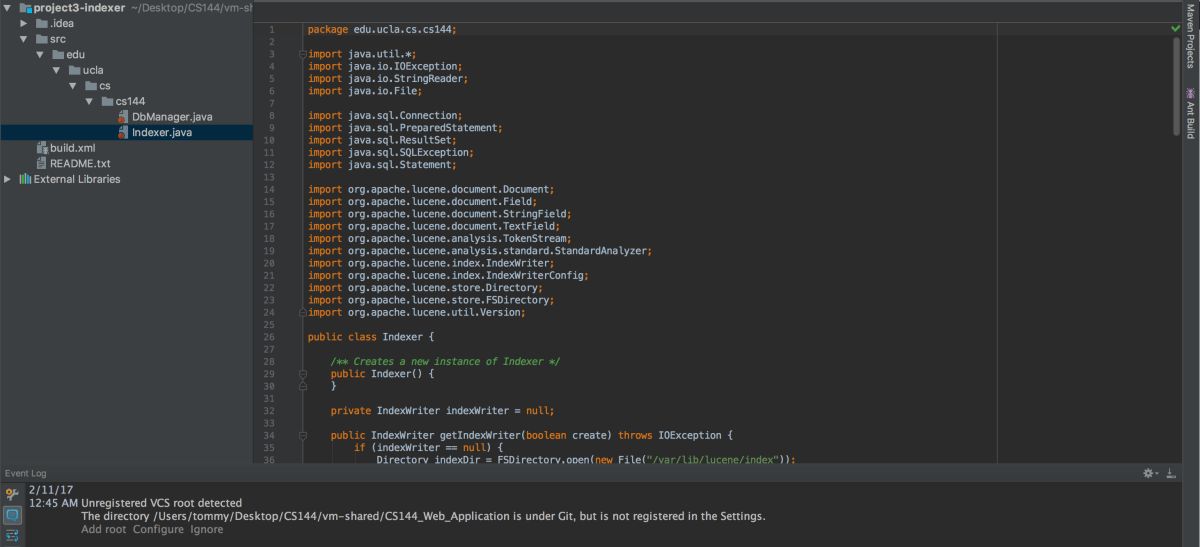Click the Configure link in Event Log

159,529
